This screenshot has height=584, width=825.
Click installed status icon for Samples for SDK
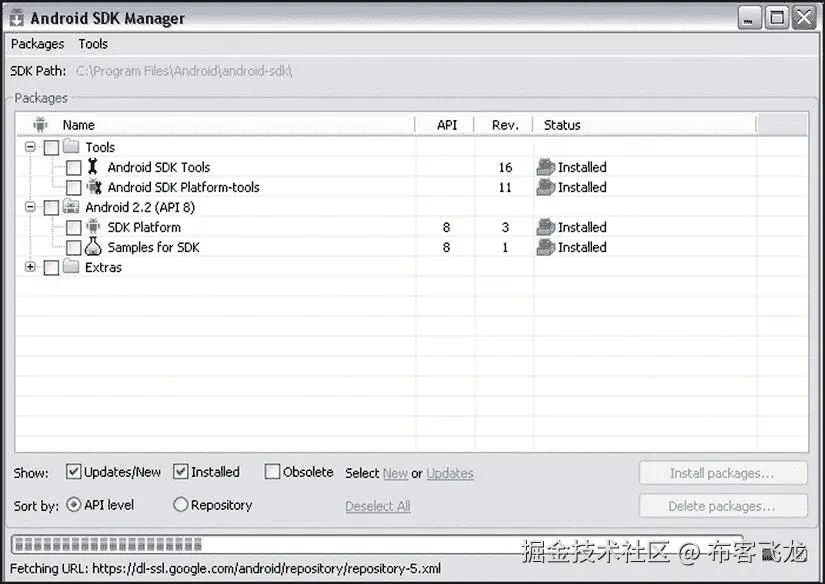click(546, 247)
